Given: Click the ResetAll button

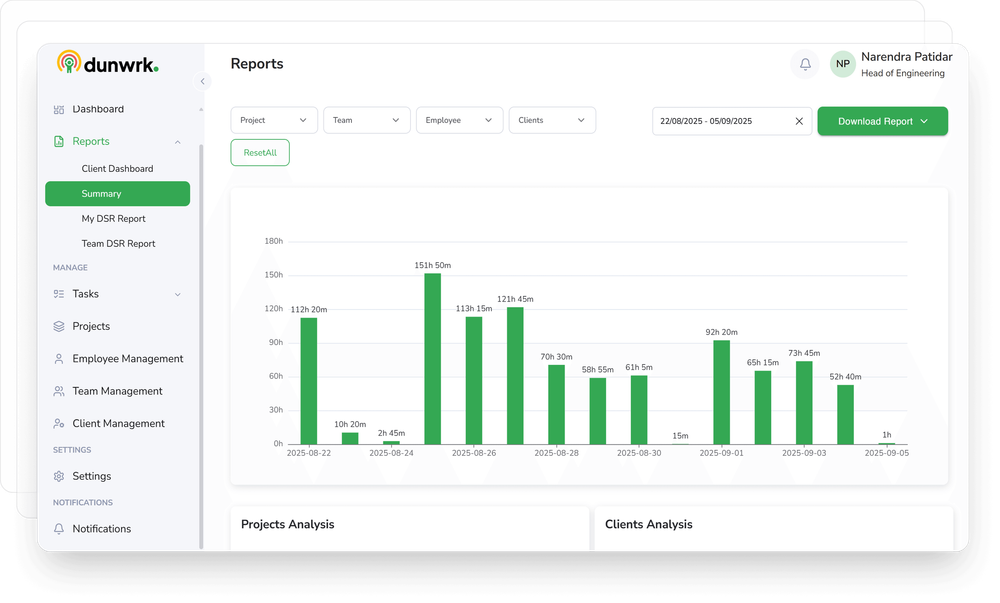Looking at the screenshot, I should tap(260, 153).
